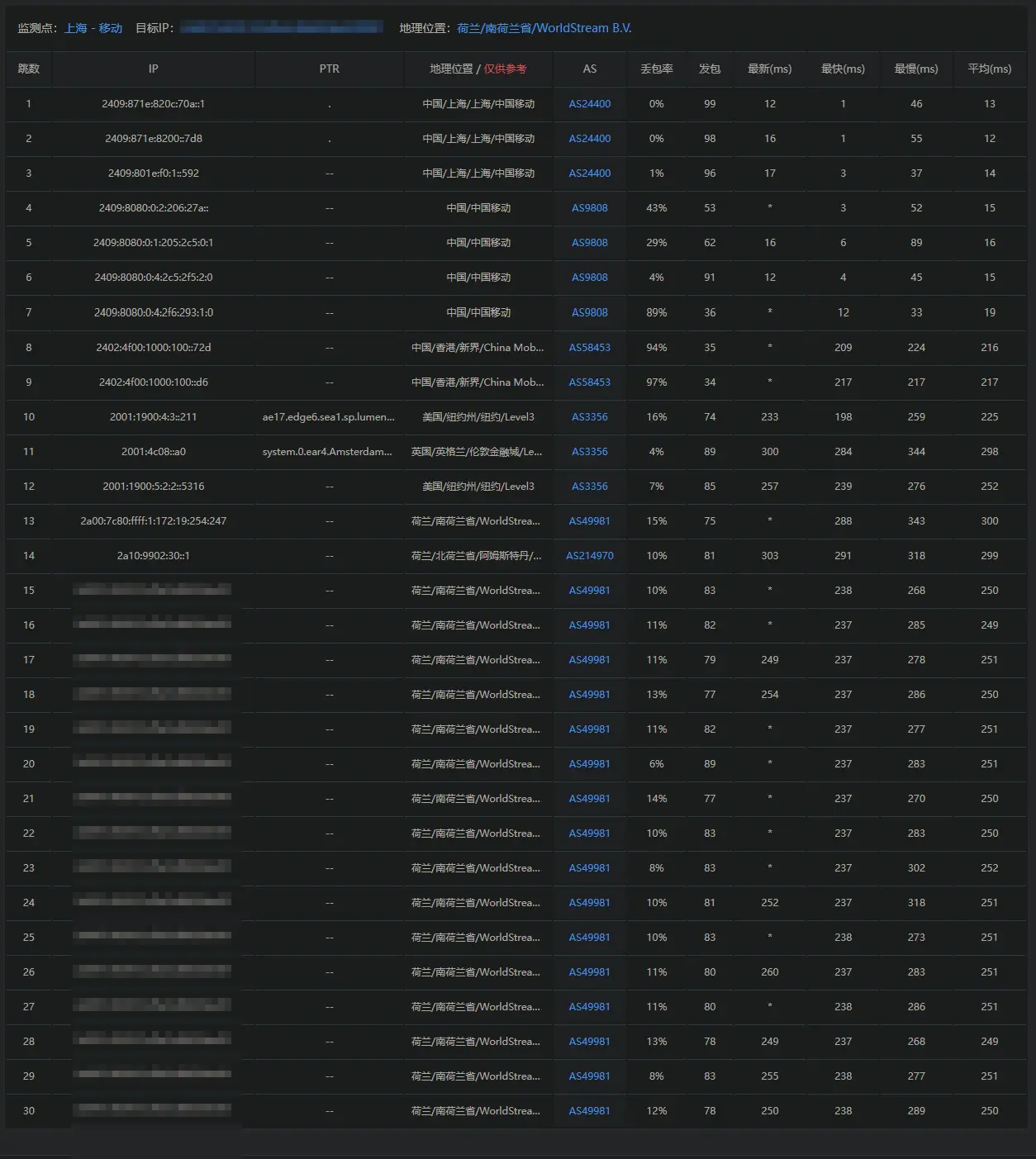Click the 上海 - 移动 monitoring point link
The width and height of the screenshot is (1036, 1159).
[93, 28]
